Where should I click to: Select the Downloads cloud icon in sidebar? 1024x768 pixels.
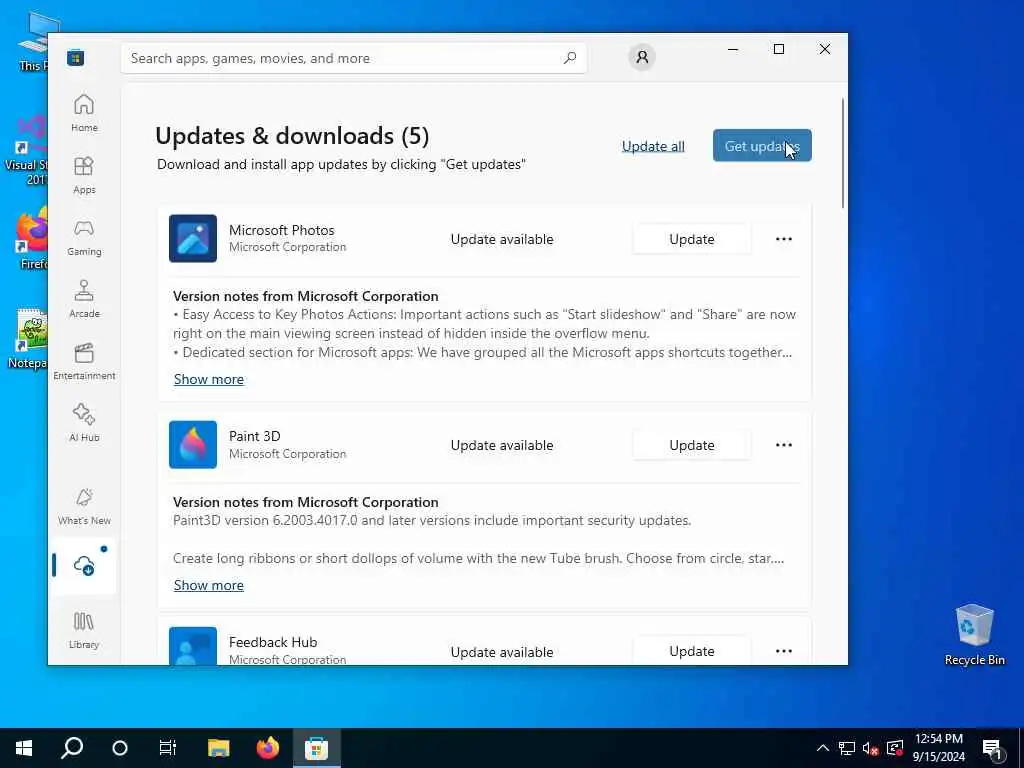84,566
